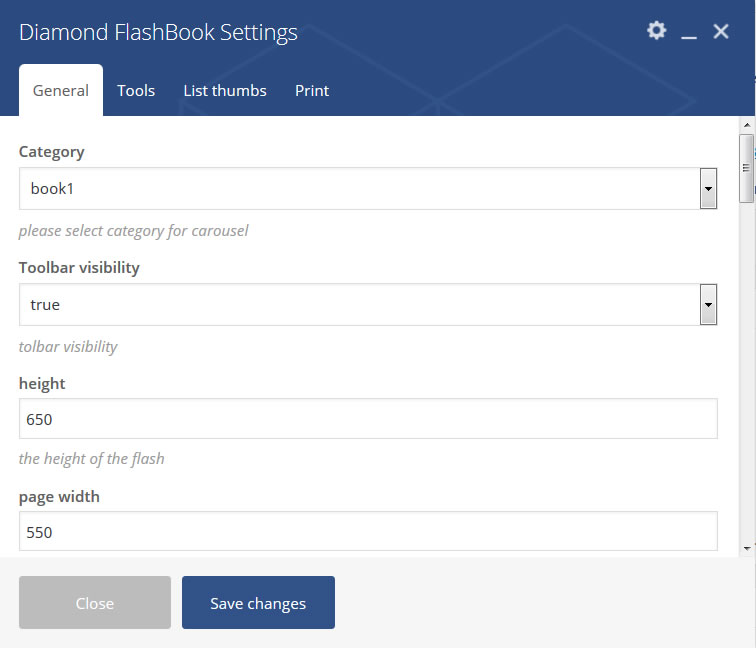Click the 'height' field label
This screenshot has height=648, width=756.
point(42,384)
